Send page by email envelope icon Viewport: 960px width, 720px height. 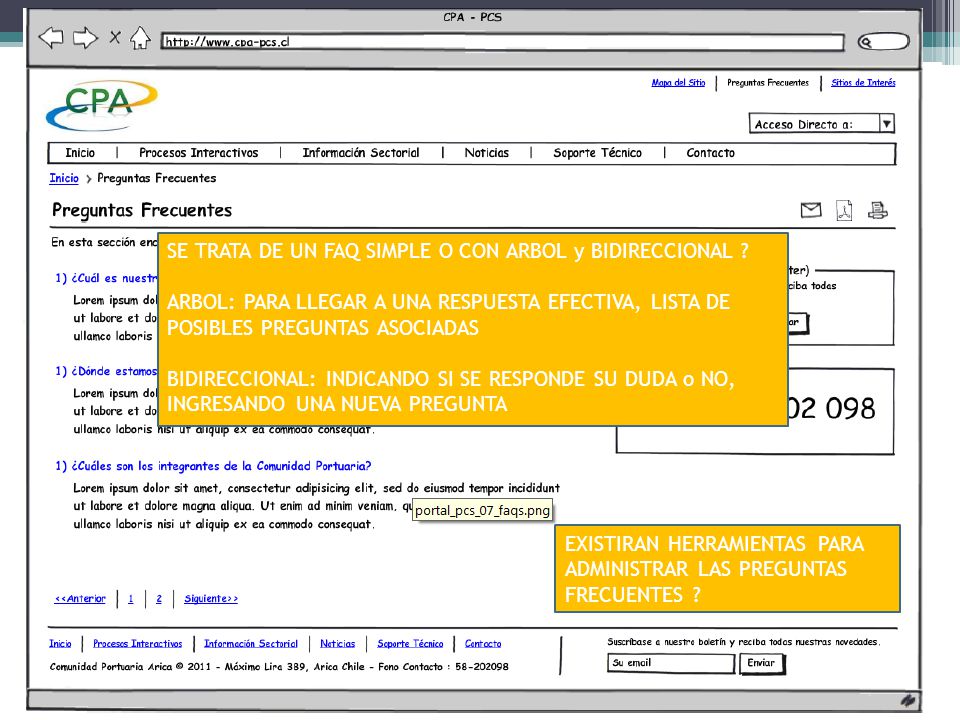pyautogui.click(x=811, y=210)
